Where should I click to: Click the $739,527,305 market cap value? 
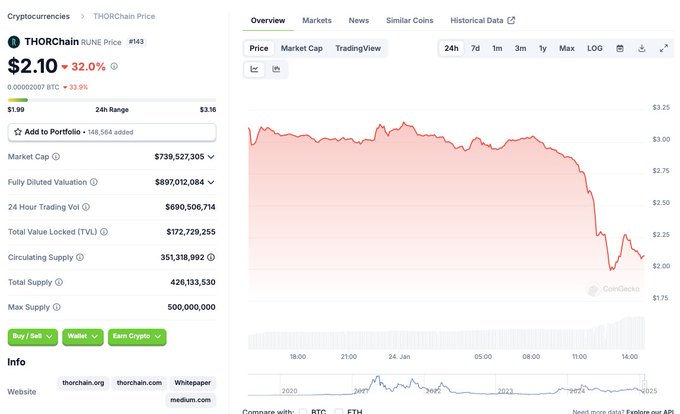click(x=179, y=156)
